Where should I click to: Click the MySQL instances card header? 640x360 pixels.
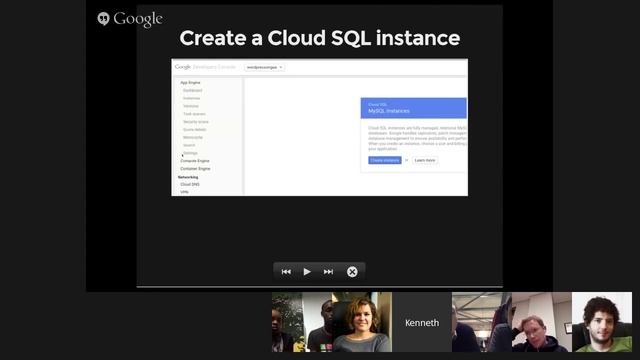pos(413,108)
